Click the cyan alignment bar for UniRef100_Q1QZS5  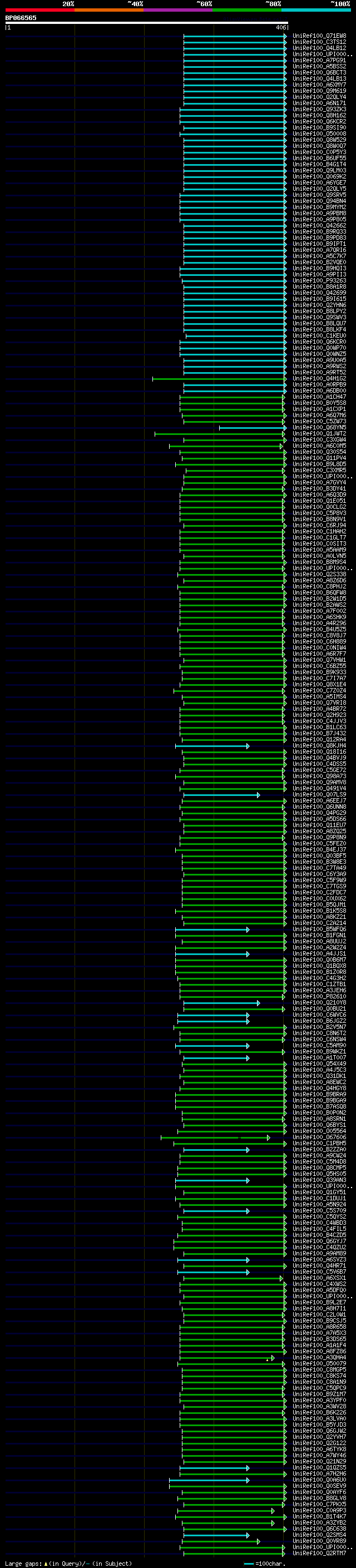coord(214,1468)
